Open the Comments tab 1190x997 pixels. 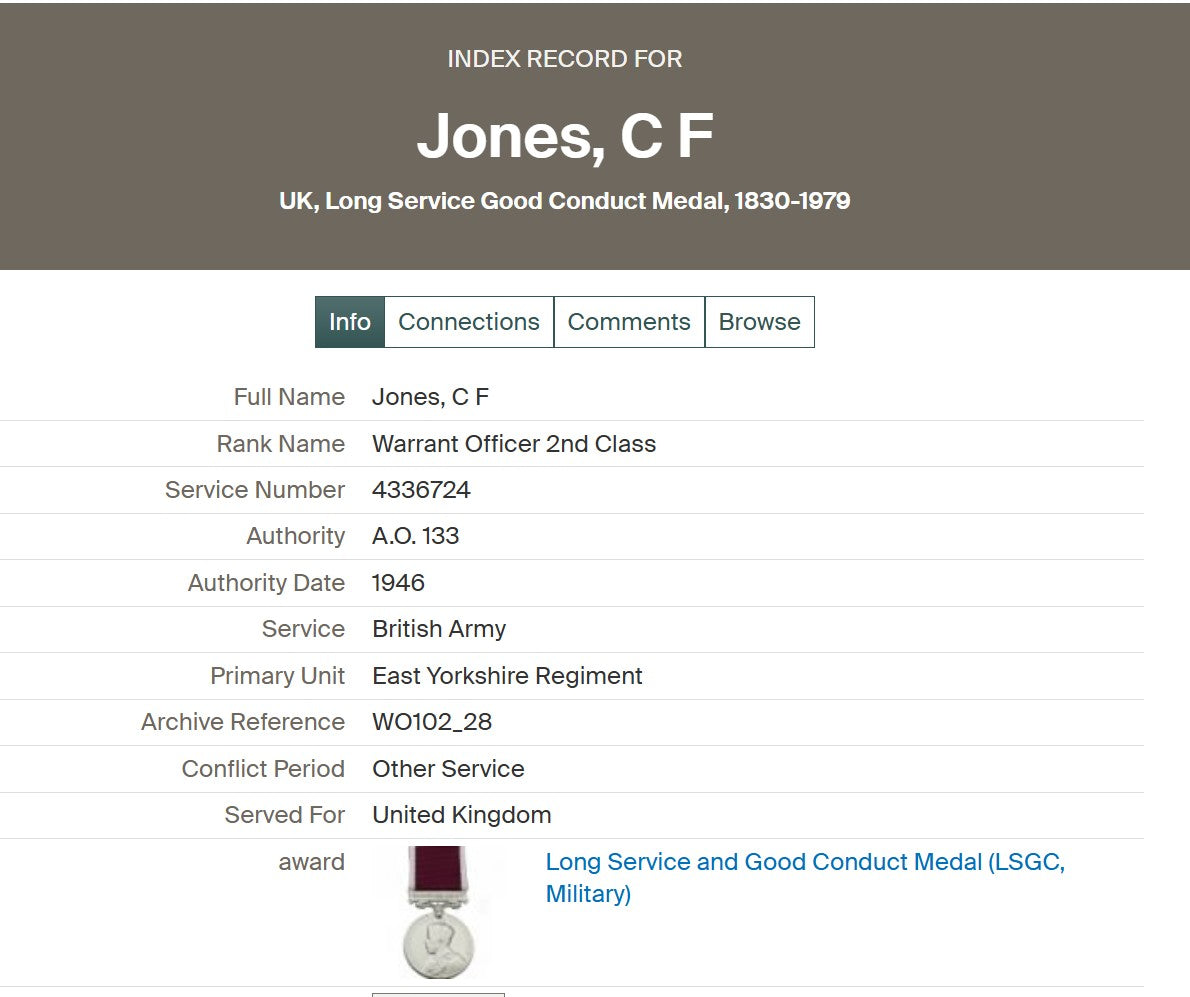(x=629, y=322)
